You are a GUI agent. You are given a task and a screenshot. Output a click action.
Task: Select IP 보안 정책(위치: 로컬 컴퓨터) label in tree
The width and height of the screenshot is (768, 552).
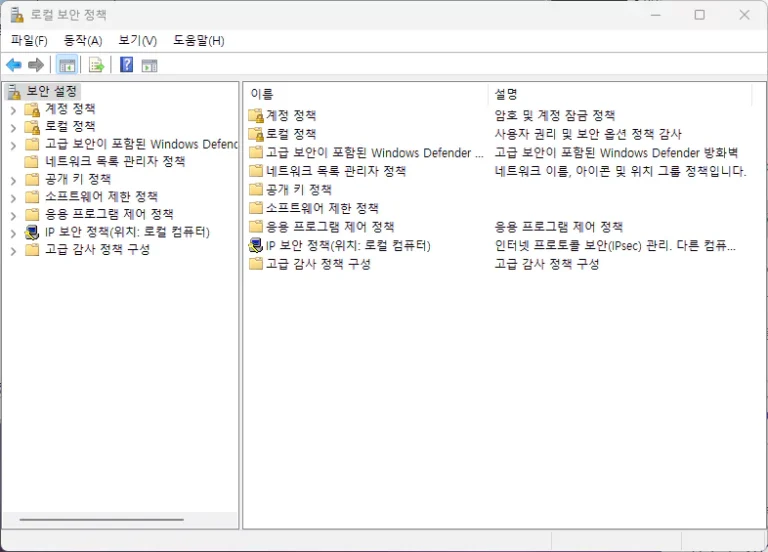tap(127, 232)
